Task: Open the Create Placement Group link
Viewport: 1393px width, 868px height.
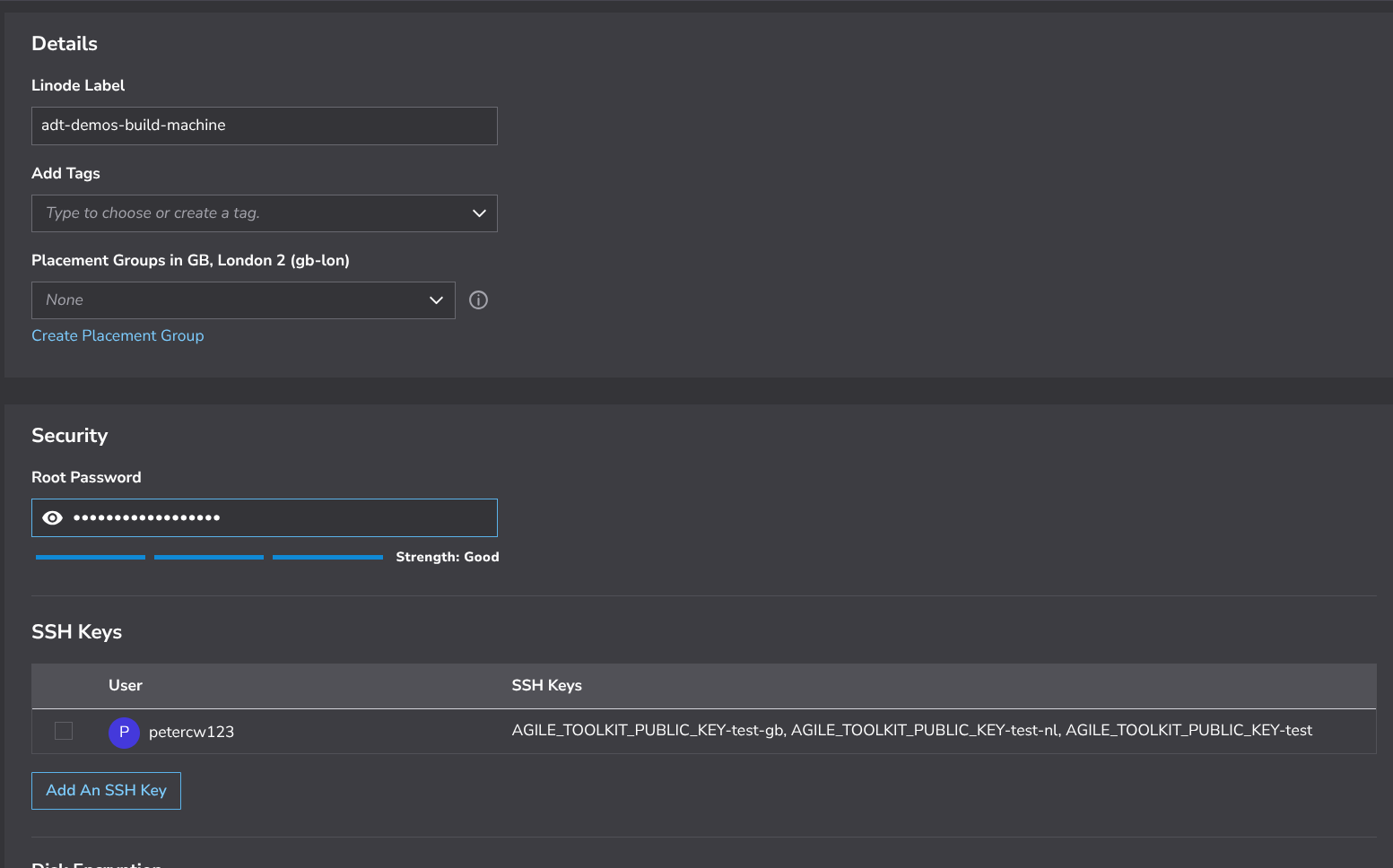Action: [118, 335]
